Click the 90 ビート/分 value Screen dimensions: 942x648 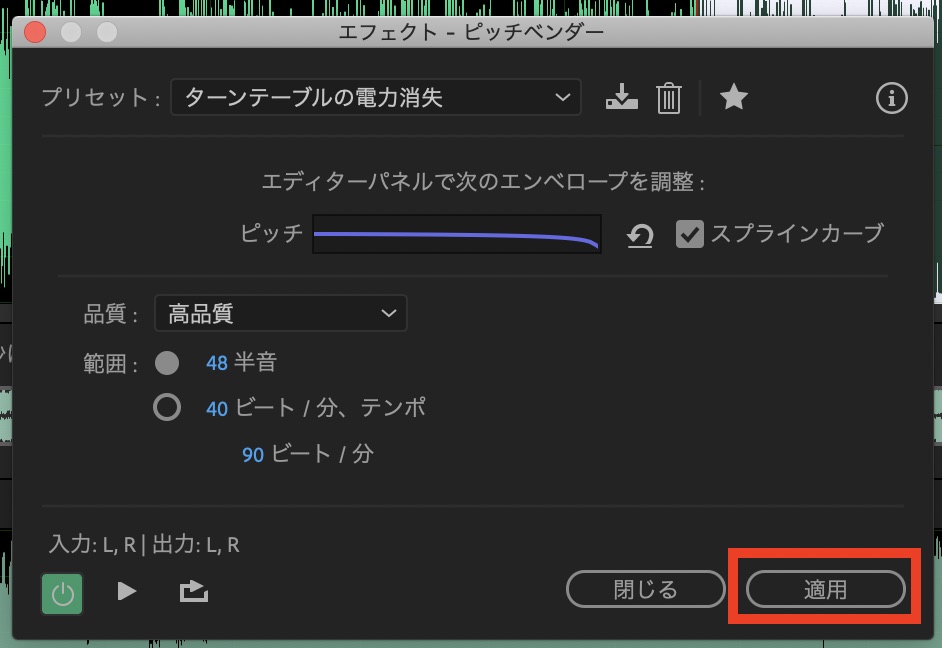[x=253, y=455]
